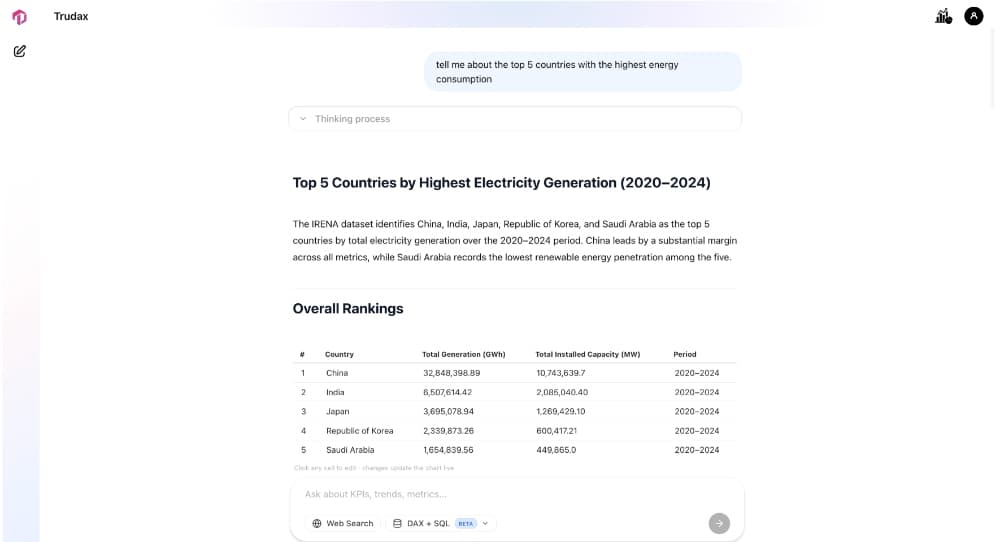Click the Total Installed Capacity (MW) header
The height and width of the screenshot is (542, 1000).
point(587,355)
